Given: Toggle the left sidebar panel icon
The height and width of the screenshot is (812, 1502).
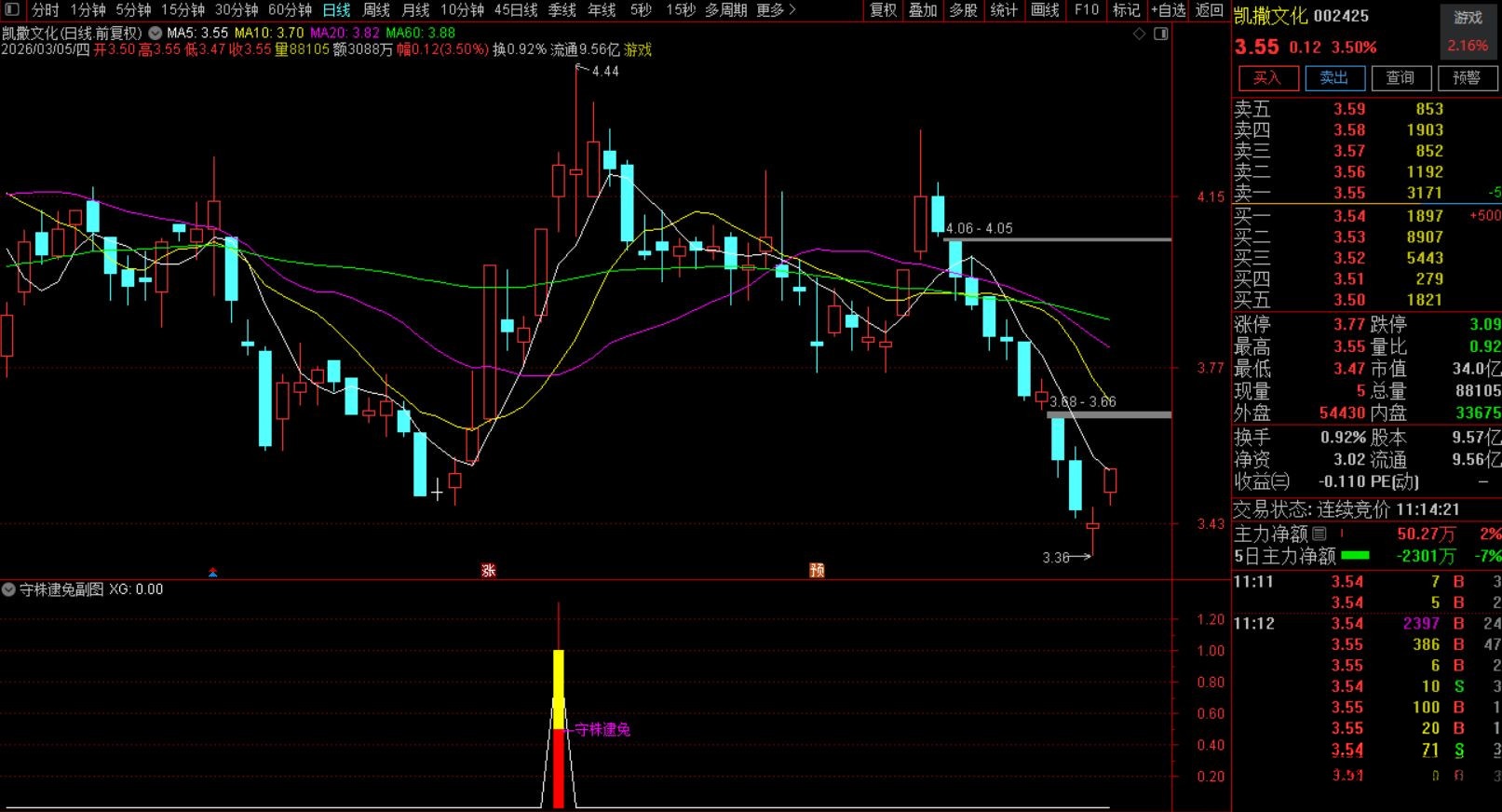Looking at the screenshot, I should 12,9.
